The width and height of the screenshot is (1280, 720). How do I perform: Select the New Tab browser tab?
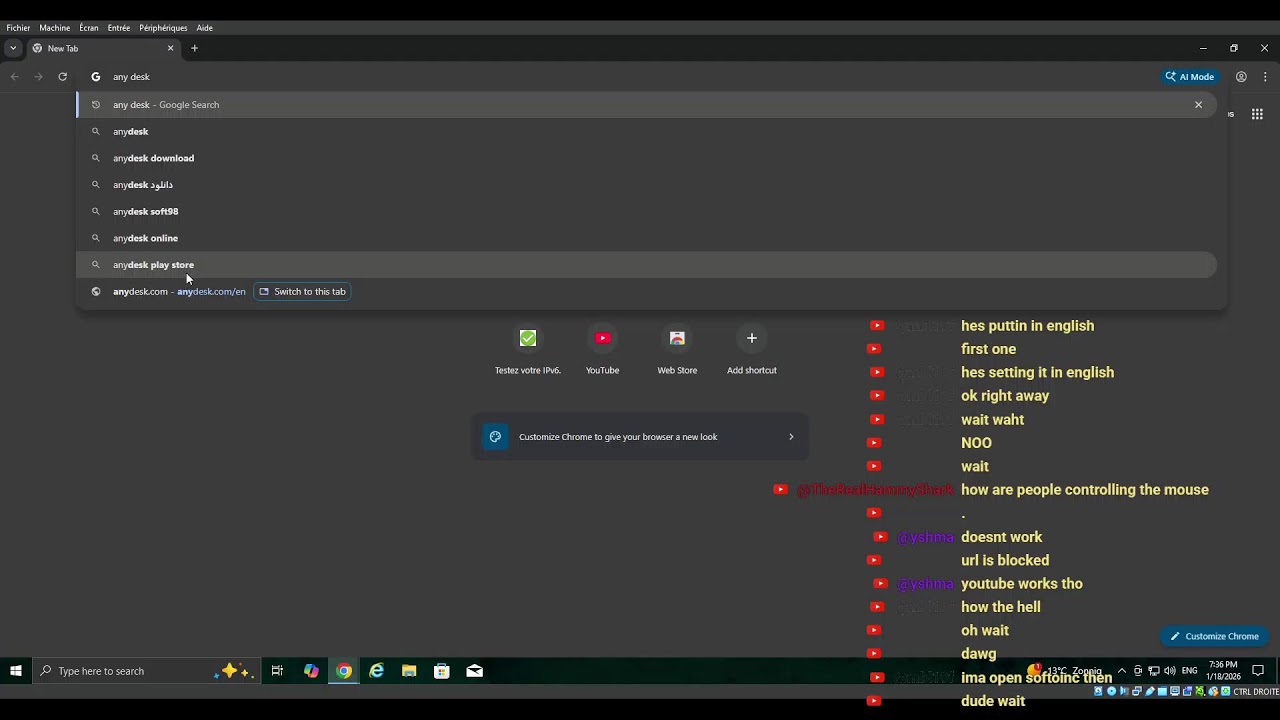[x=103, y=48]
